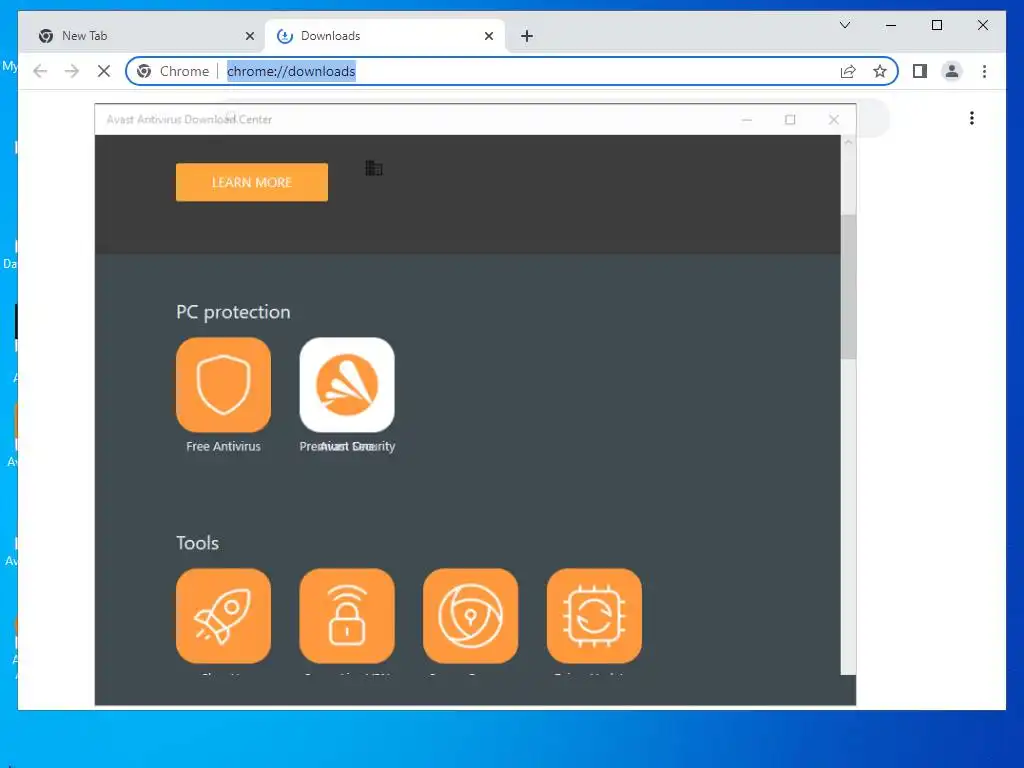Click the chrome://downloads address bar
Viewport: 1024px width, 768px height.
point(511,71)
